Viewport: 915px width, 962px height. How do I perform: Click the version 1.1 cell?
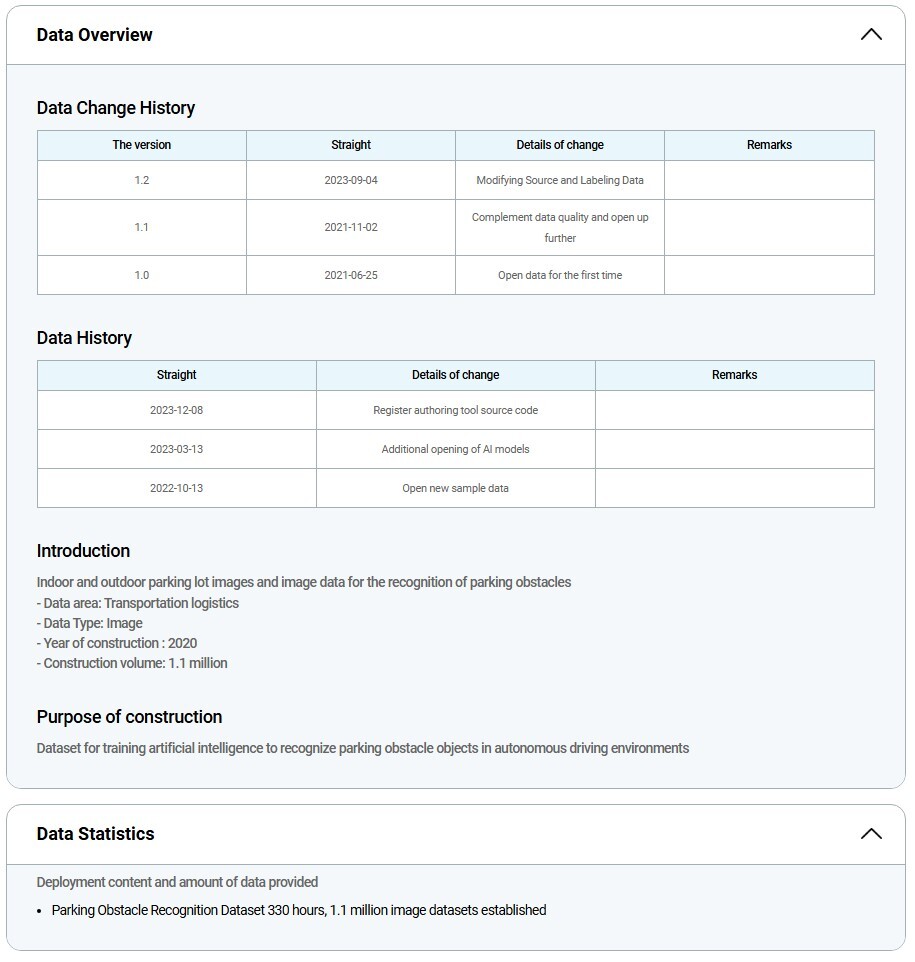pyautogui.click(x=142, y=227)
